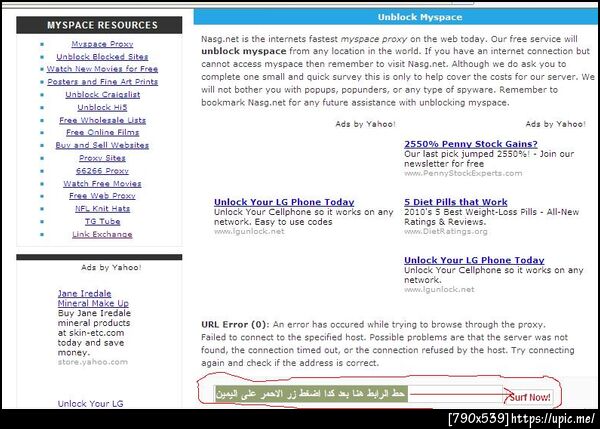Open Unblock Blocked Sites link
Screen dimensions: 600x429
102,57
